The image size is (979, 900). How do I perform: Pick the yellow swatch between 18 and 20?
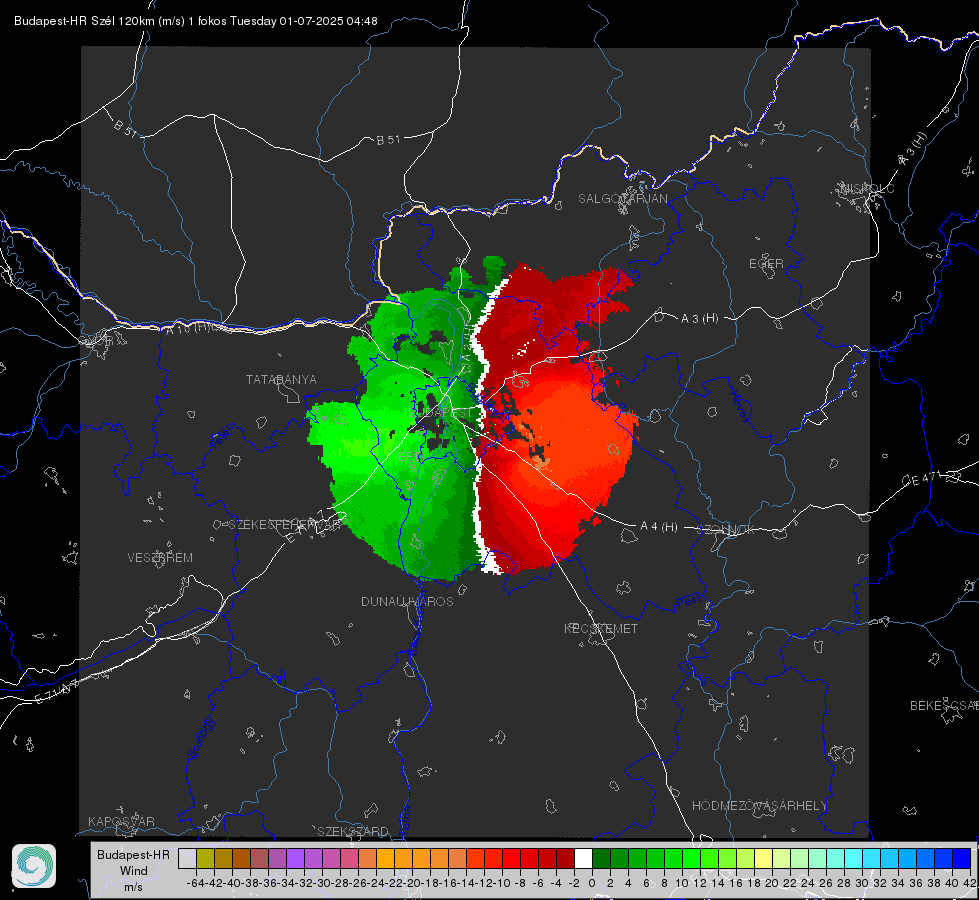(763, 859)
